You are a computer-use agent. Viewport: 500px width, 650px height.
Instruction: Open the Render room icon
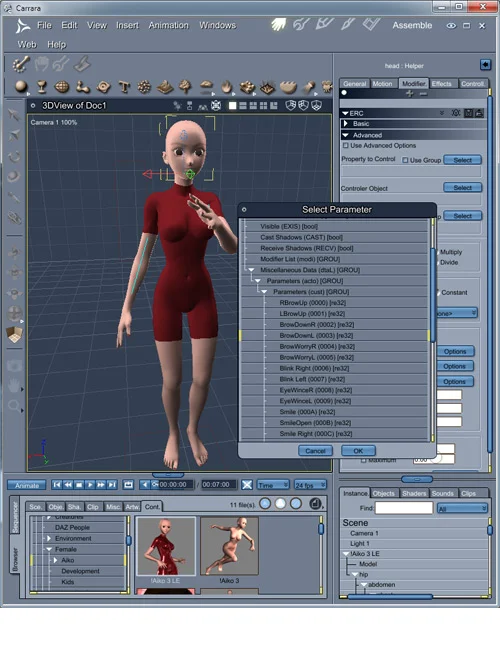pos(371,24)
